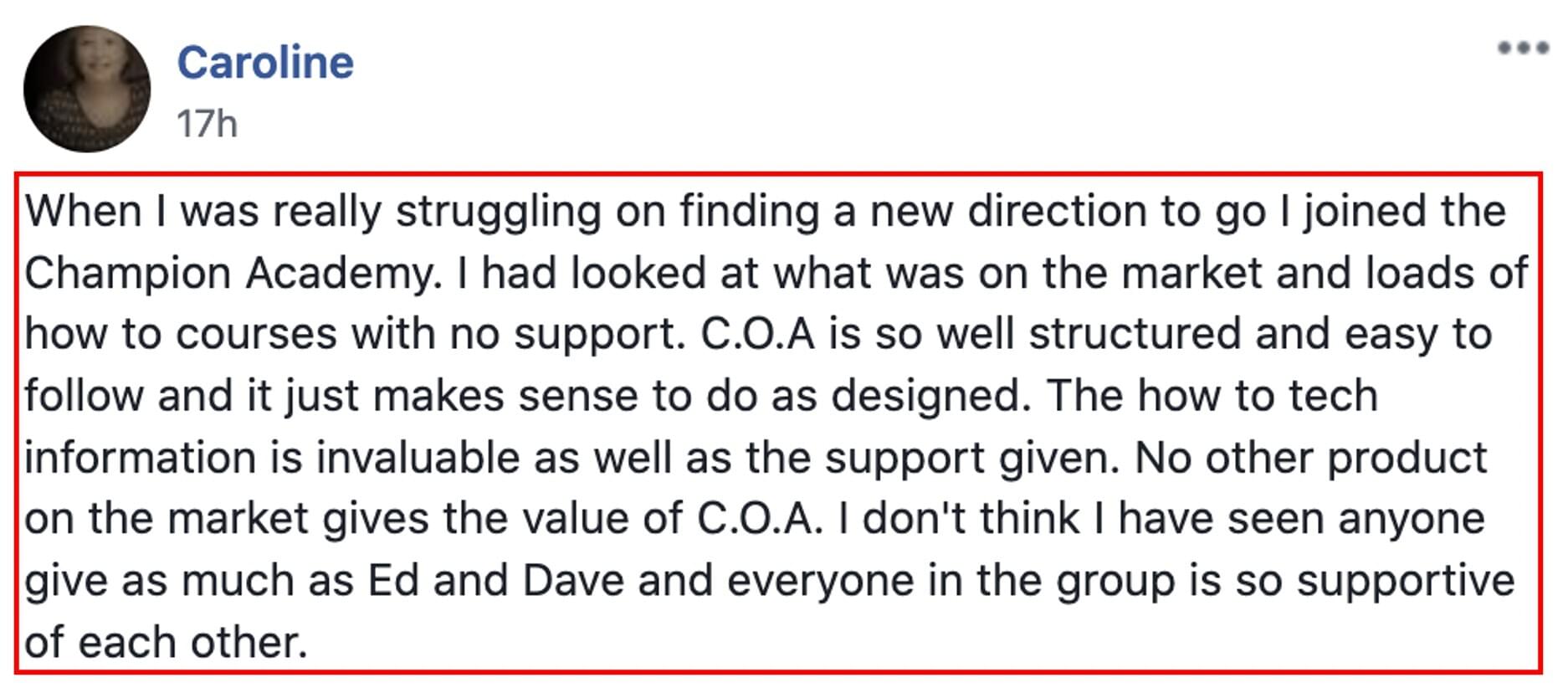Click the 17h post timestamp

point(207,124)
